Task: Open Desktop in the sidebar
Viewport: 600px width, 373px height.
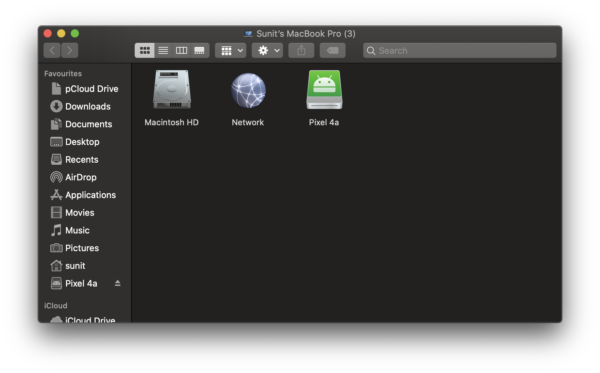Action: click(85, 142)
